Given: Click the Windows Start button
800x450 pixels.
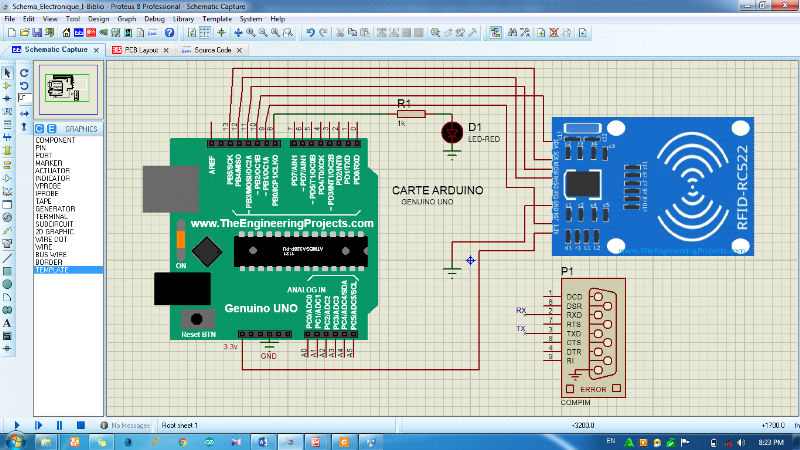Looking at the screenshot, I should click(x=17, y=441).
